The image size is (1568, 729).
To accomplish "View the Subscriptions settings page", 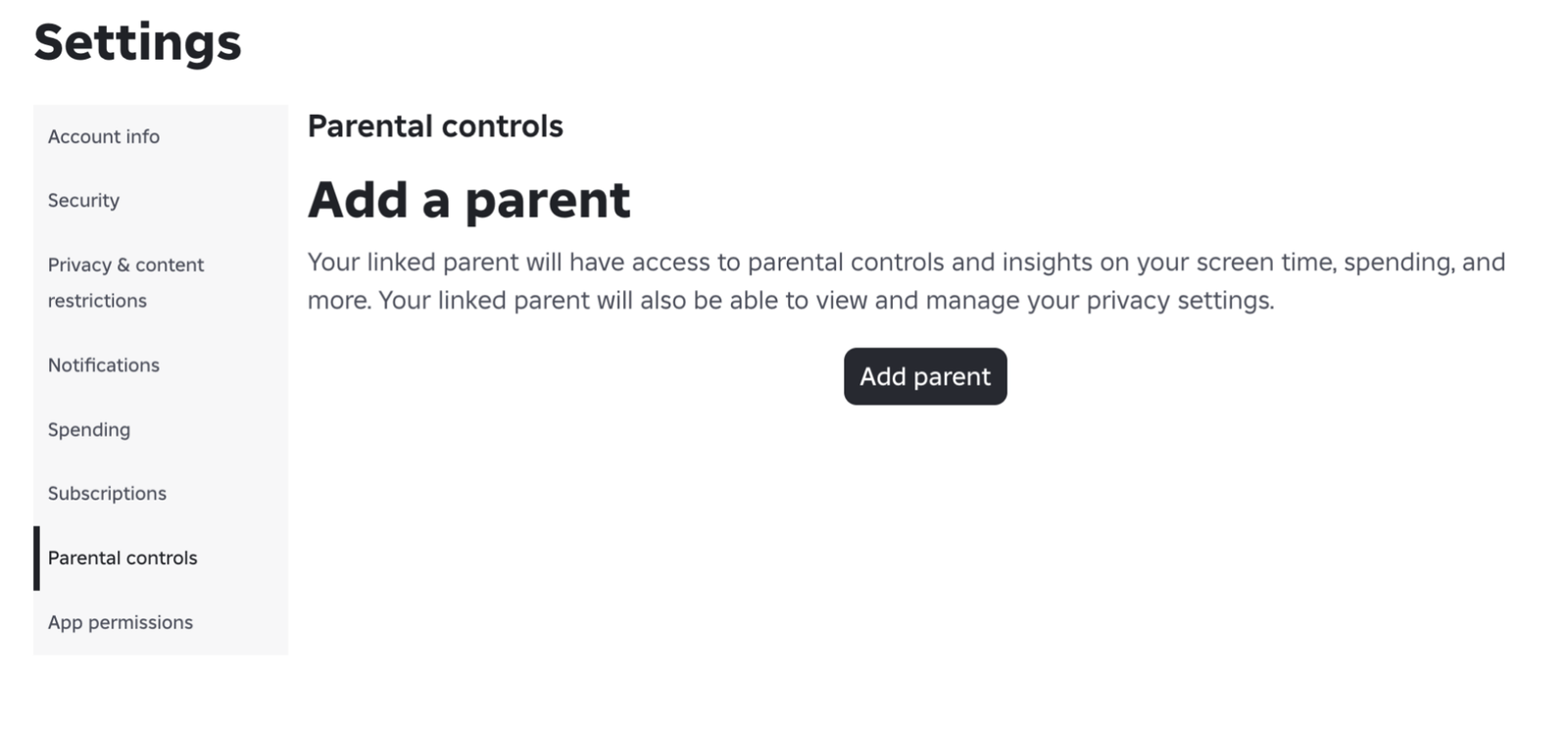I will (x=107, y=493).
